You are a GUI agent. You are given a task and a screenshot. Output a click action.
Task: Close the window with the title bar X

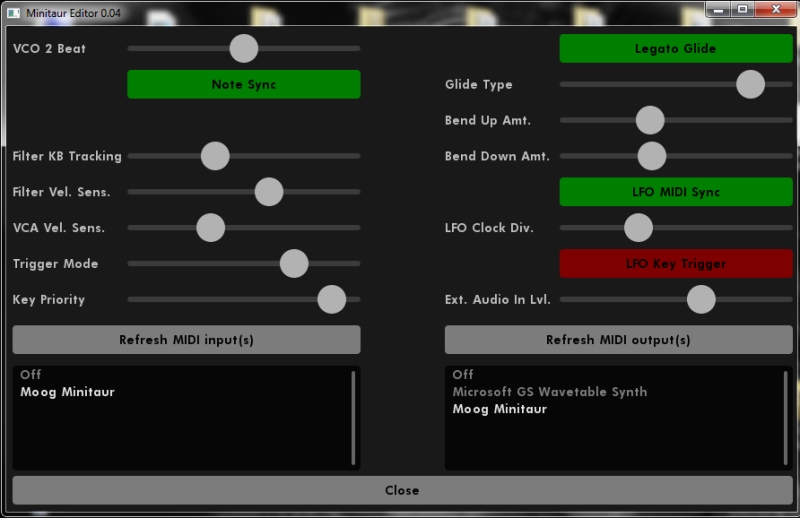point(776,10)
